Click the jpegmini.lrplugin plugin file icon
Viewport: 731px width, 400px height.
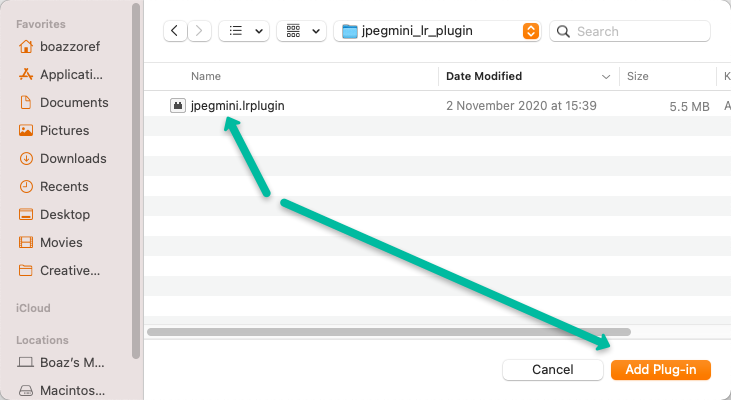coord(178,106)
